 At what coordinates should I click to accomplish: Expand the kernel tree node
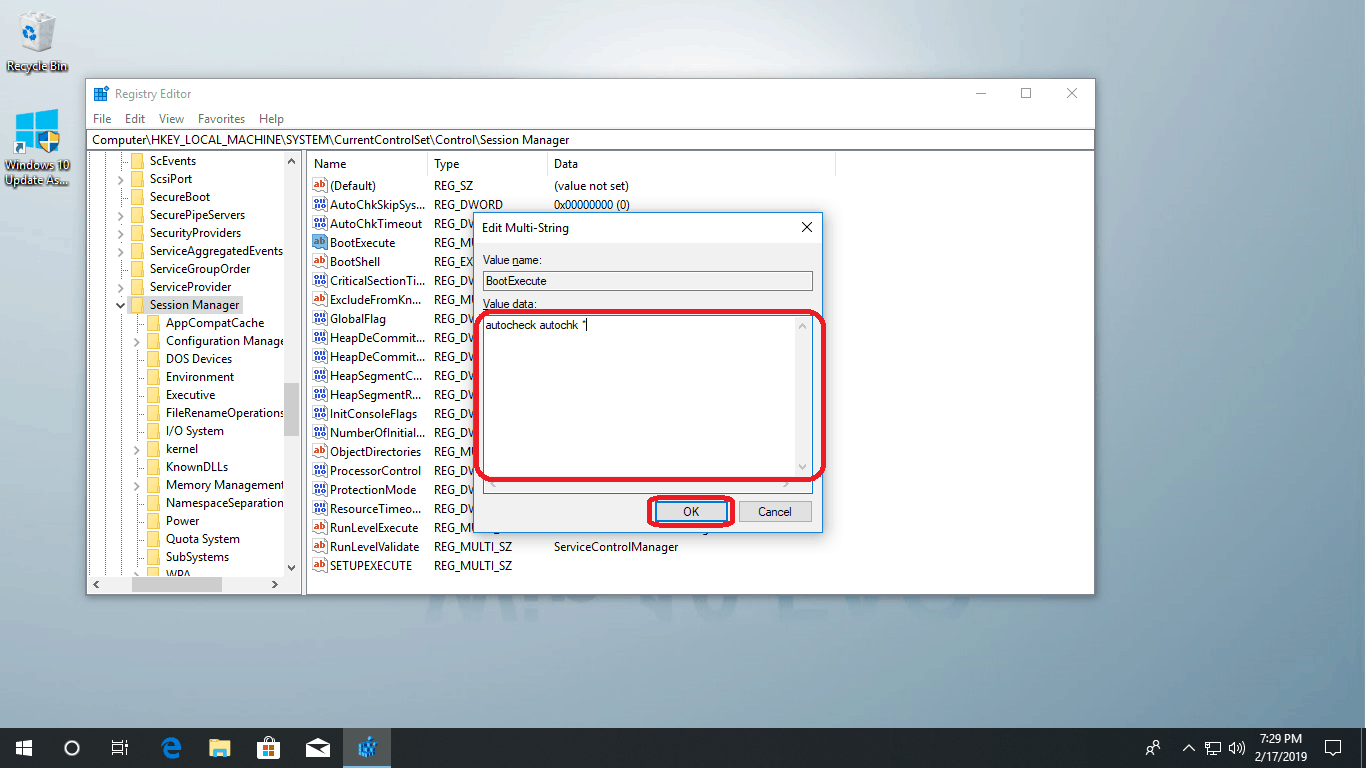[x=137, y=449]
